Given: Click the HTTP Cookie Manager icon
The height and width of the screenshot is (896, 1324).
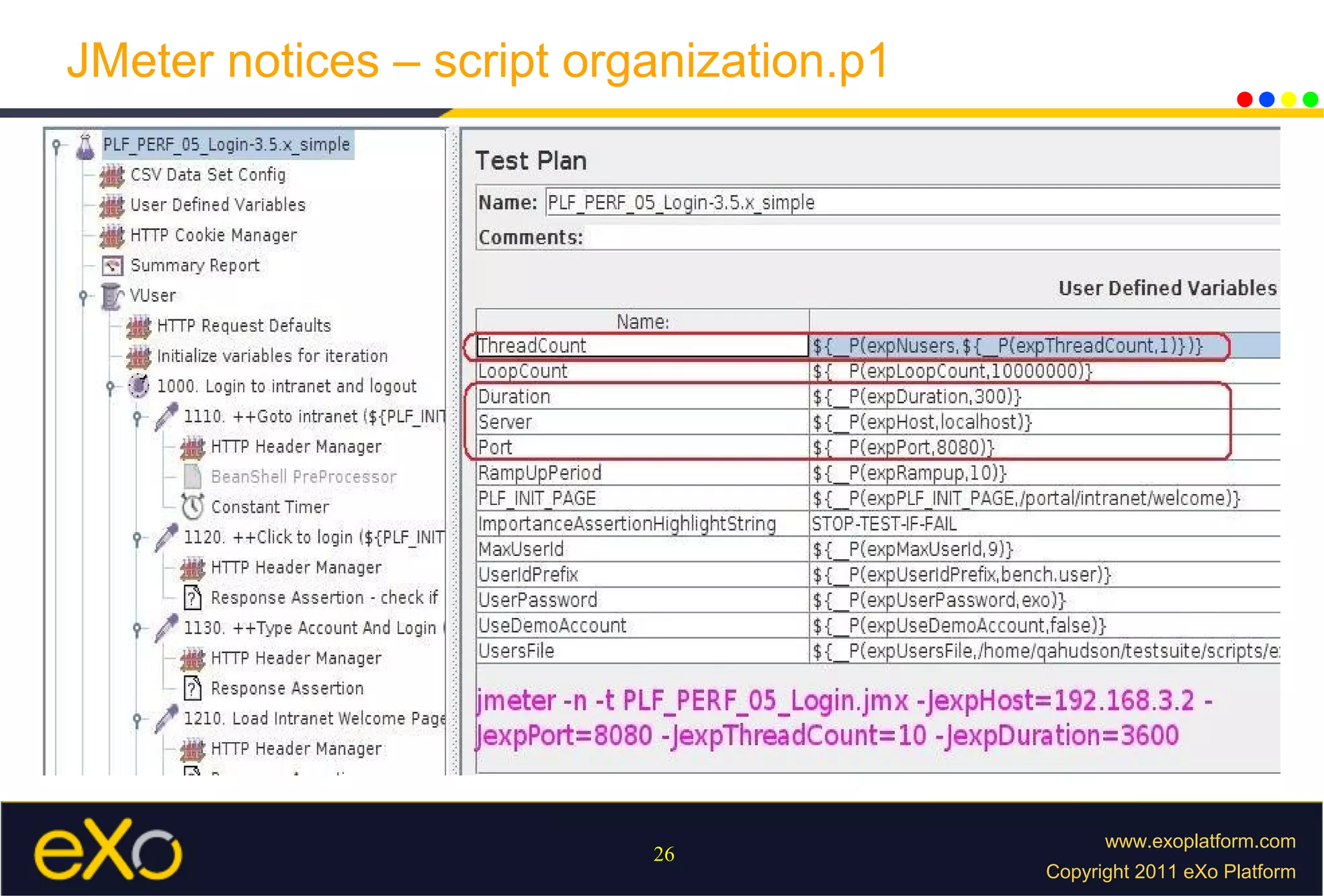Looking at the screenshot, I should tap(112, 236).
